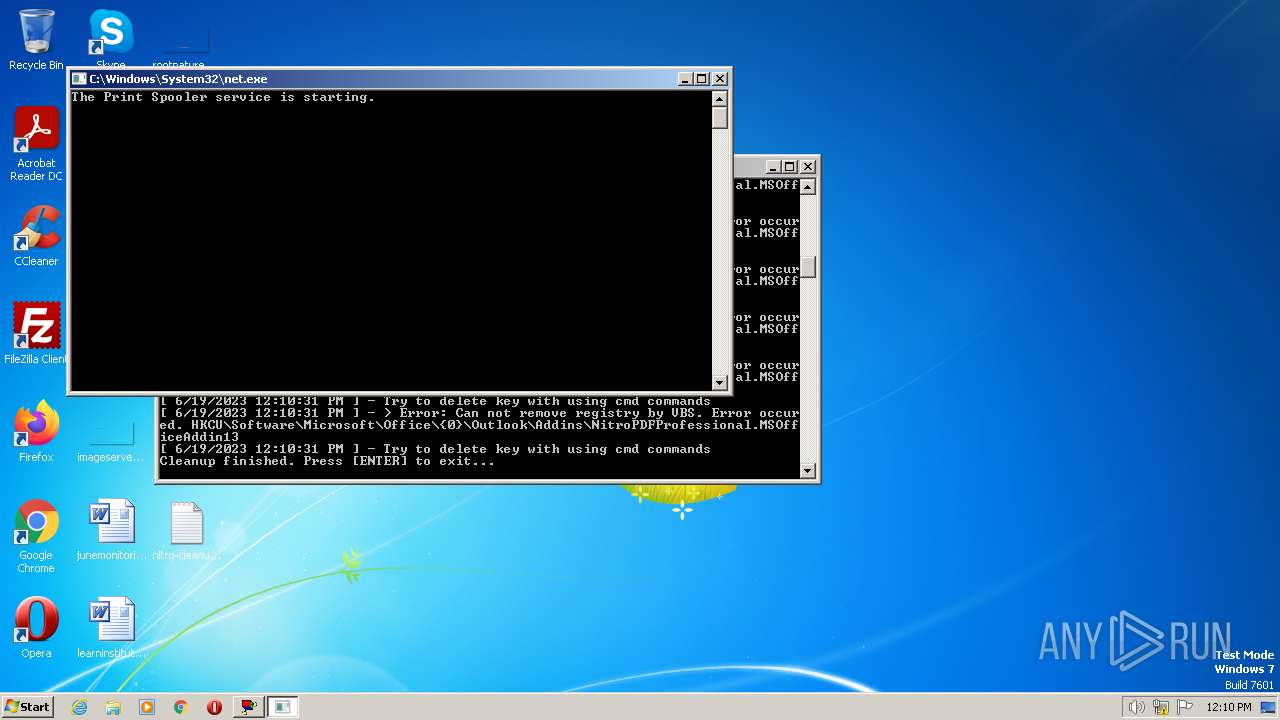1280x720 pixels.
Task: Open FileZilla Client shortcut
Action: [x=36, y=333]
